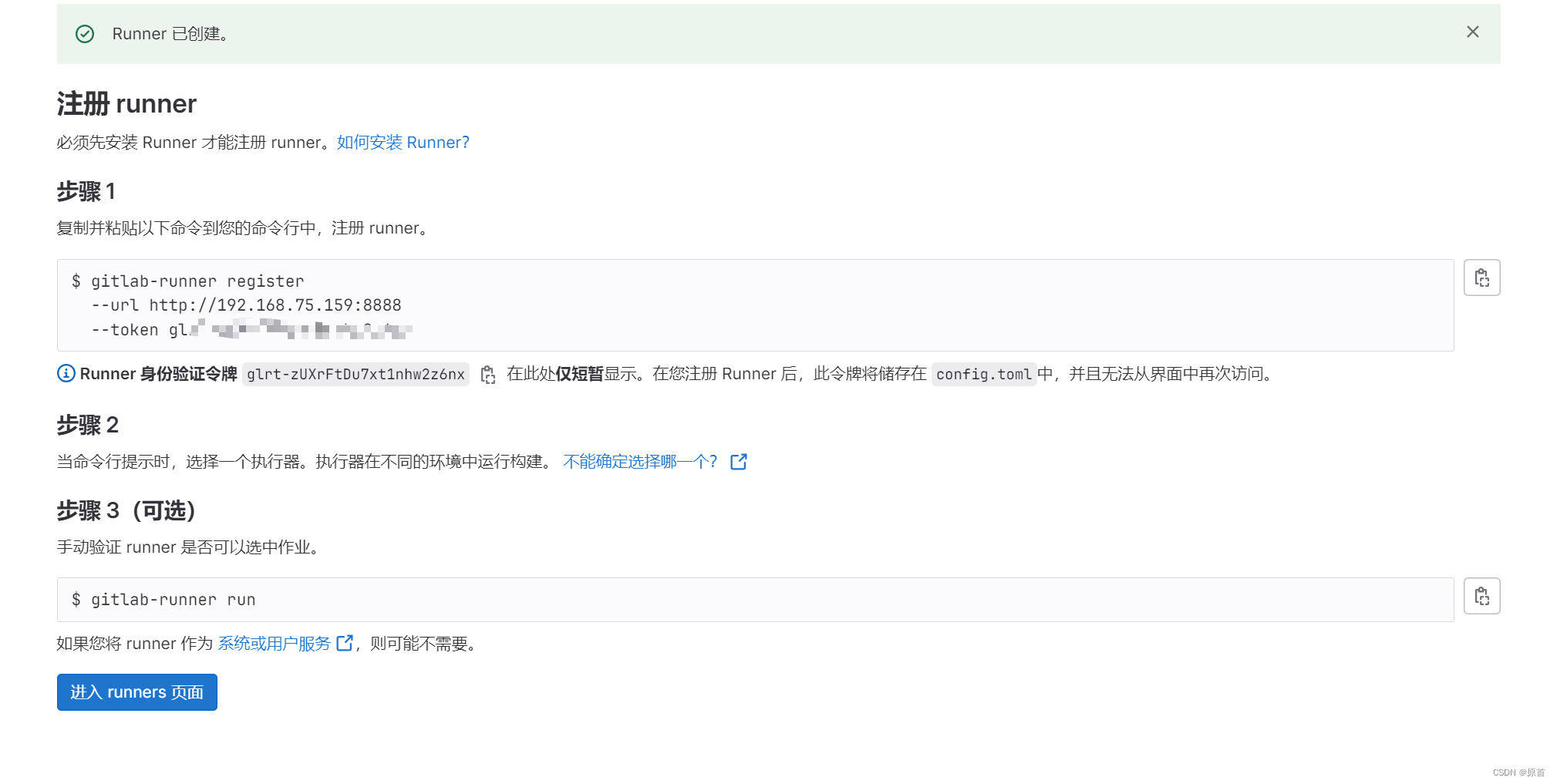The image size is (1557, 784).
Task: Open the 如何安装 Runner? link
Action: (x=402, y=143)
